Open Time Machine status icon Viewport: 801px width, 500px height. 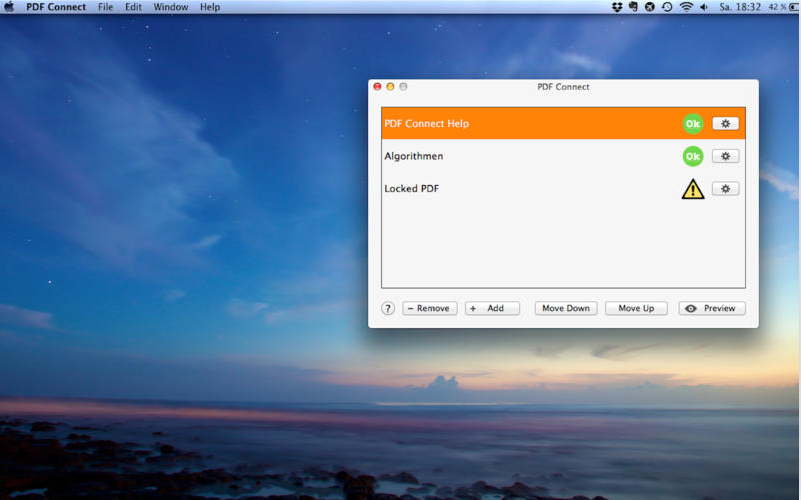pyautogui.click(x=667, y=7)
